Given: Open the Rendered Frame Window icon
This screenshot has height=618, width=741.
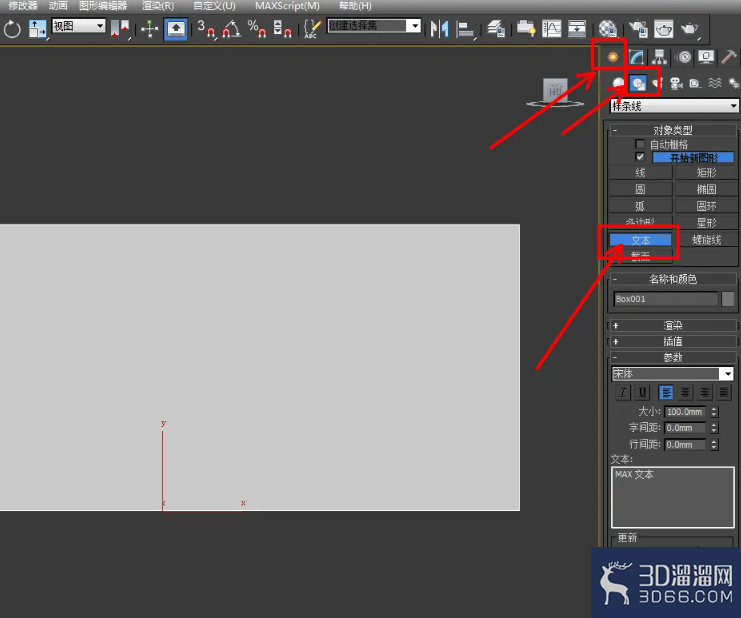Looking at the screenshot, I should [x=663, y=29].
